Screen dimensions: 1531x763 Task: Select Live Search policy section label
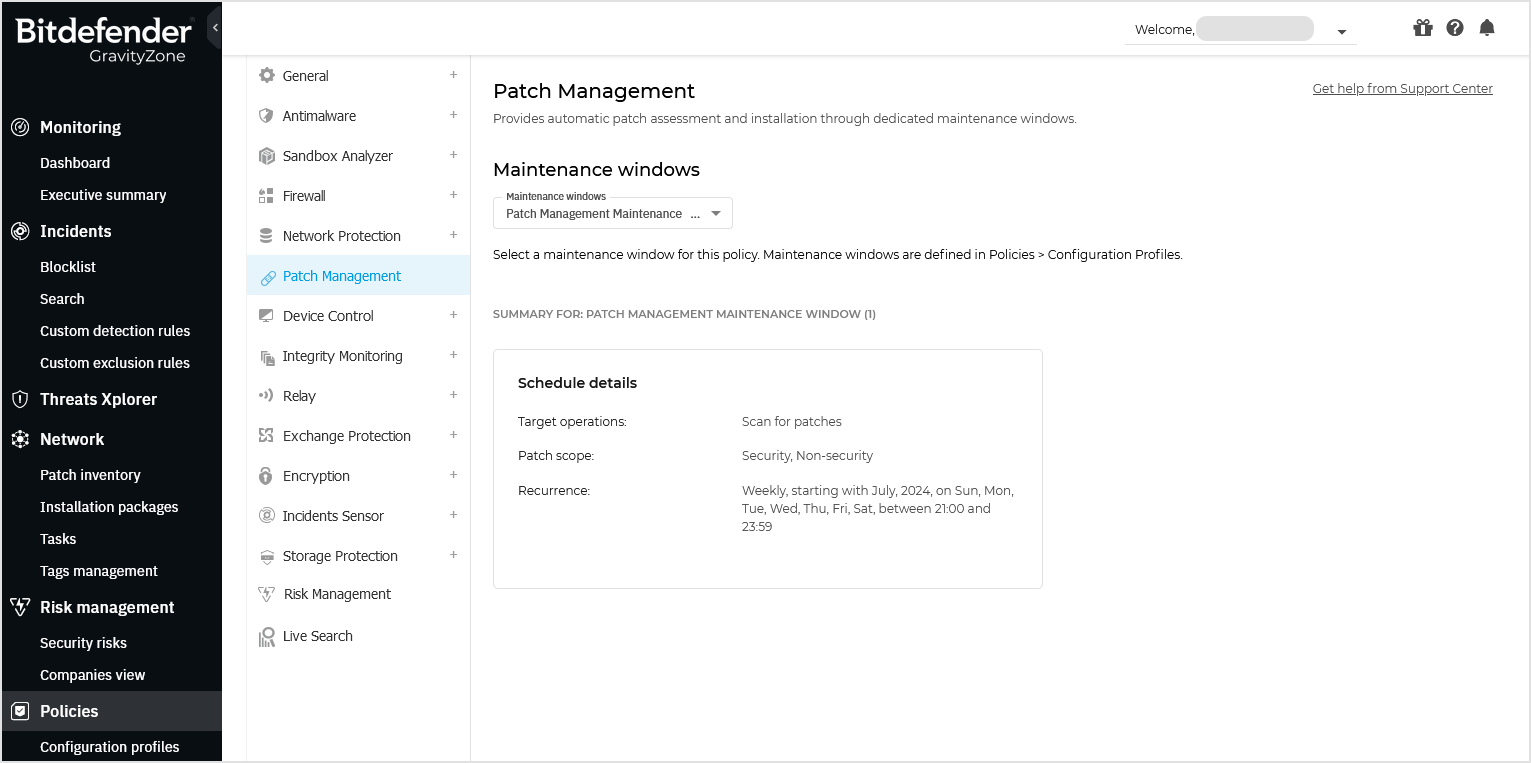[x=318, y=636]
